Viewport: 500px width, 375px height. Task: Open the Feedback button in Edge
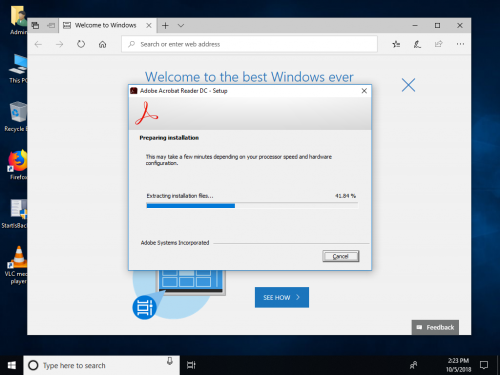[435, 327]
